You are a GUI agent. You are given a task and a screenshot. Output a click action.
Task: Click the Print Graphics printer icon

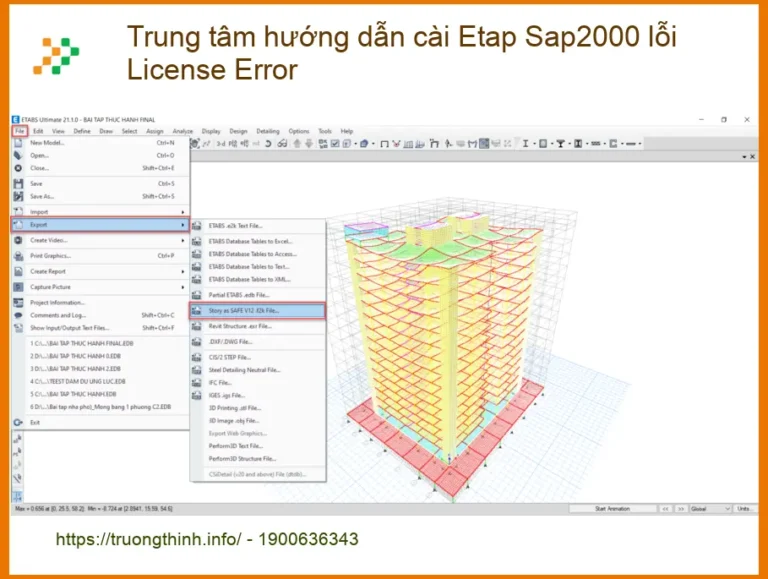click(x=18, y=256)
